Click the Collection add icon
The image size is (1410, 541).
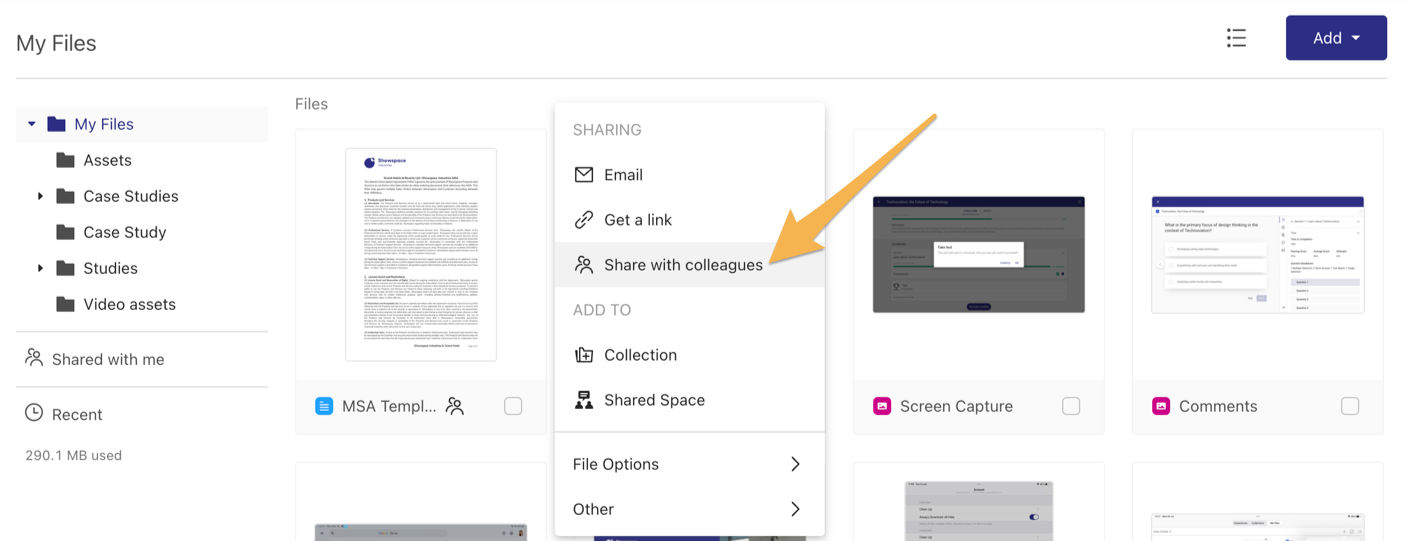(x=584, y=355)
